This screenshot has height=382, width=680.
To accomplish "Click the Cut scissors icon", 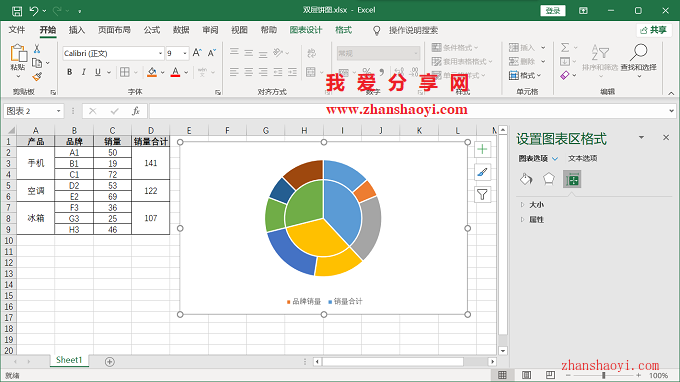I will point(37,49).
